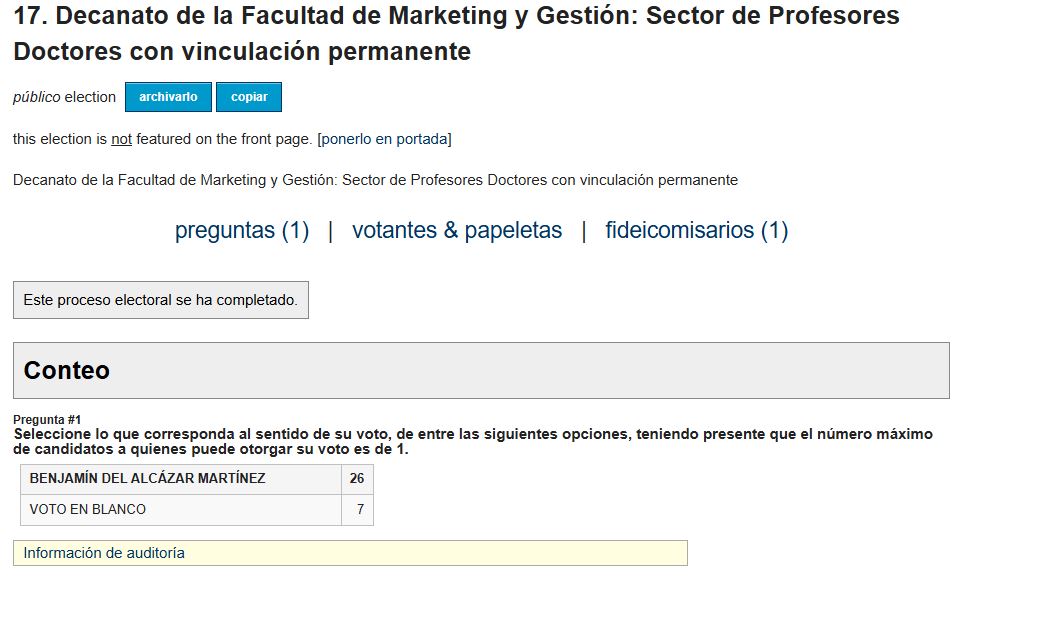This screenshot has width=1055, height=625.
Task: Click the 'Este proceso electoral se ha completado' notice
Action: click(x=161, y=300)
